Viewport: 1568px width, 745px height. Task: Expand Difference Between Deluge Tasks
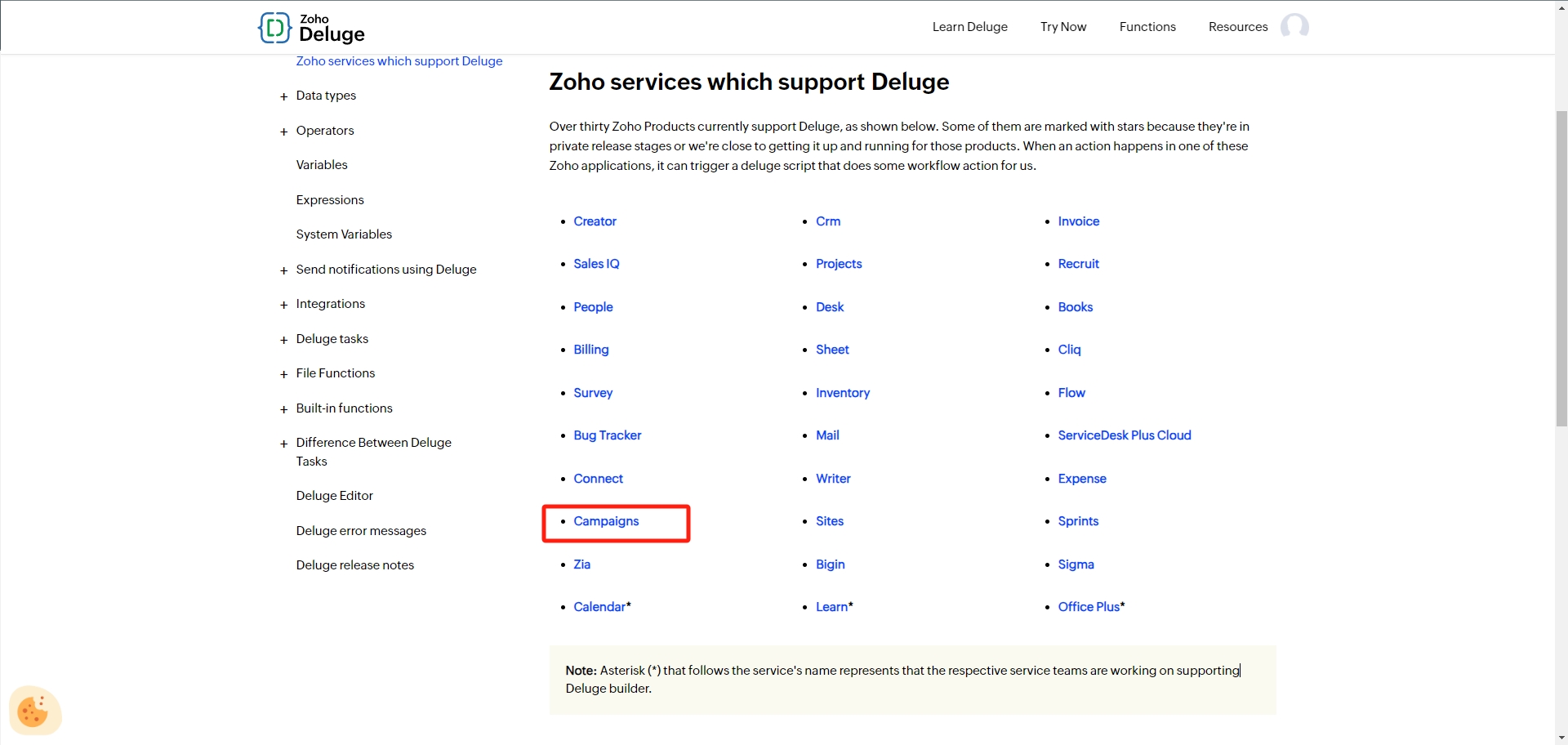(x=283, y=444)
